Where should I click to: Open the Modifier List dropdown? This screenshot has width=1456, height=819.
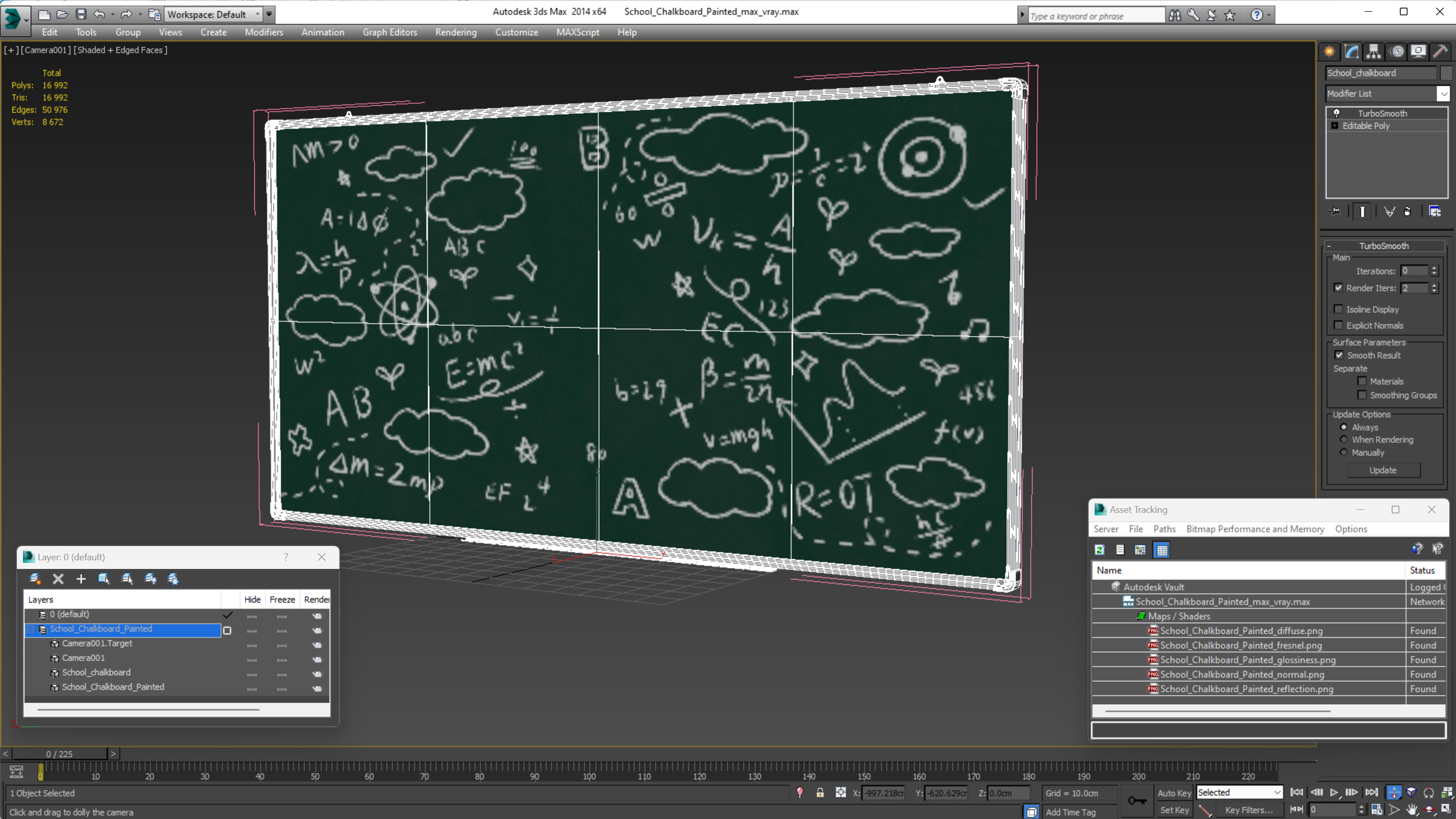1443,93
